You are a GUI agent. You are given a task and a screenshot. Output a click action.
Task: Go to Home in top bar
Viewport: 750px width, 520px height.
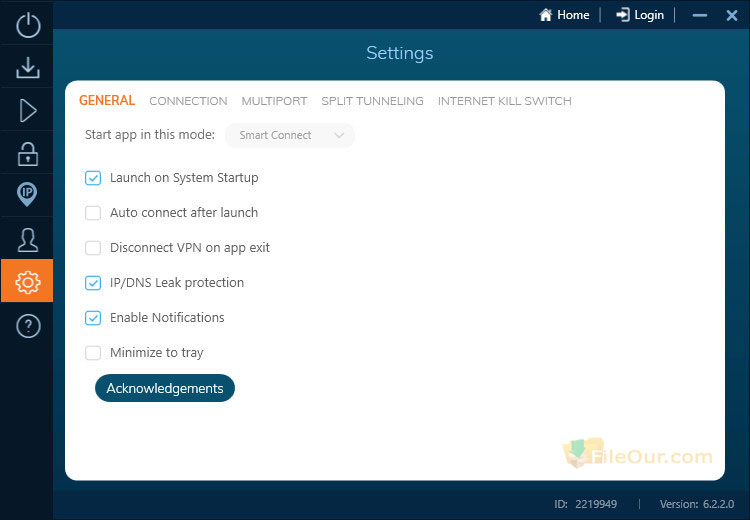(564, 15)
